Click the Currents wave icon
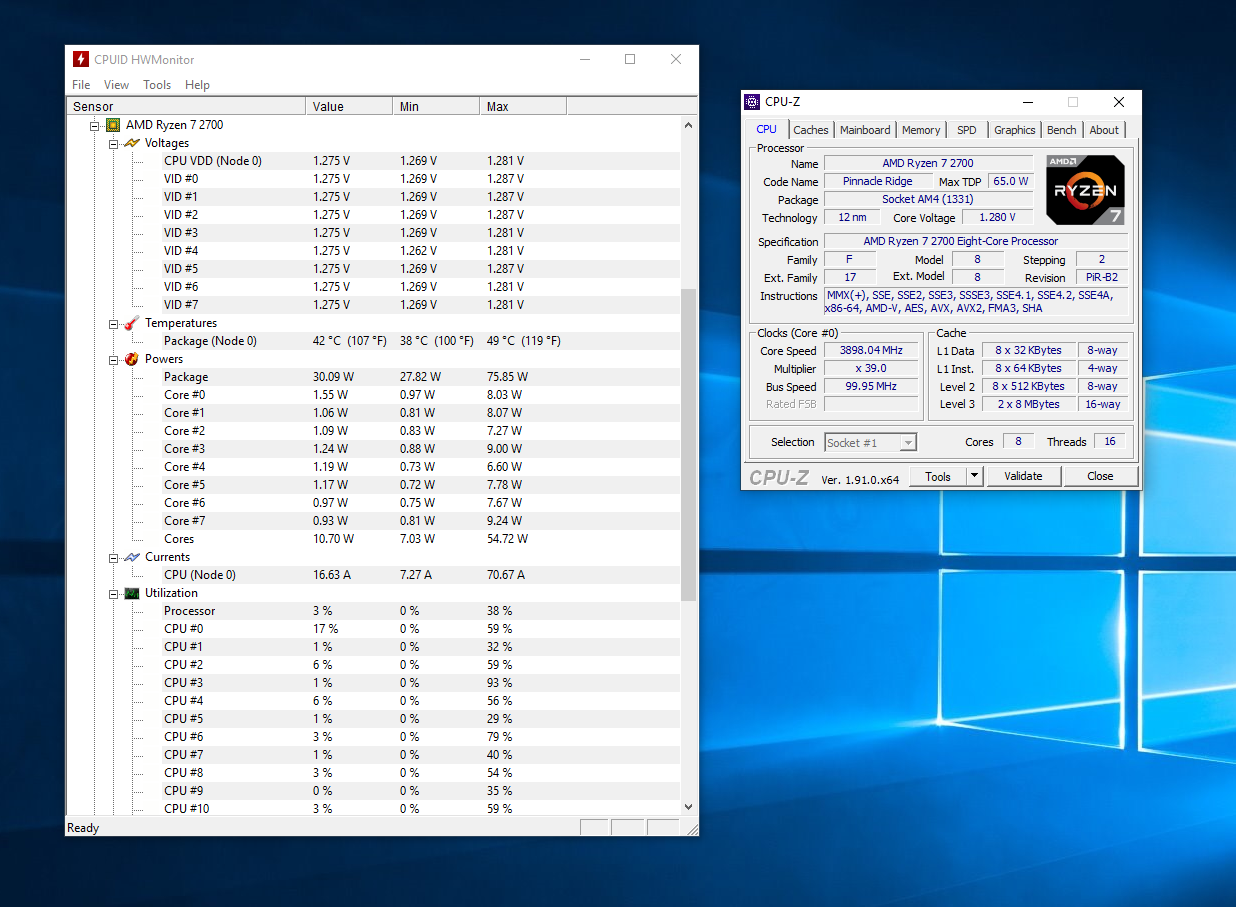The height and width of the screenshot is (907, 1236). [132, 557]
